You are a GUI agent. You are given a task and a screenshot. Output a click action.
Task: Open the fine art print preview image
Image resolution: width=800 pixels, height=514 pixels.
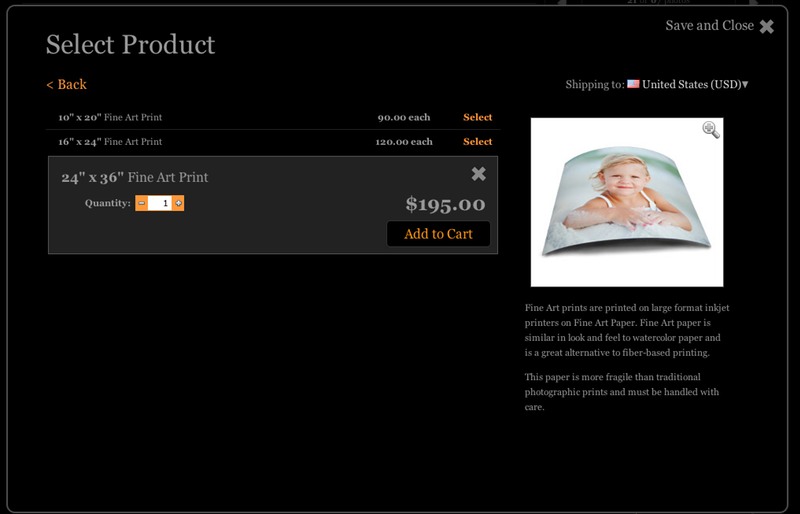627,202
